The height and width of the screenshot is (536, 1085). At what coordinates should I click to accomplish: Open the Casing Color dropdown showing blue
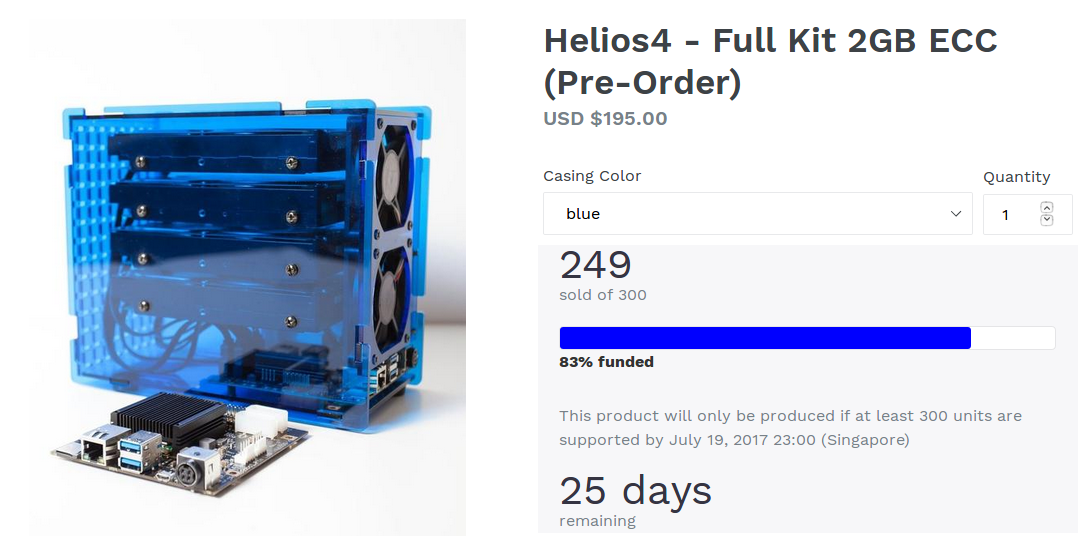point(758,214)
